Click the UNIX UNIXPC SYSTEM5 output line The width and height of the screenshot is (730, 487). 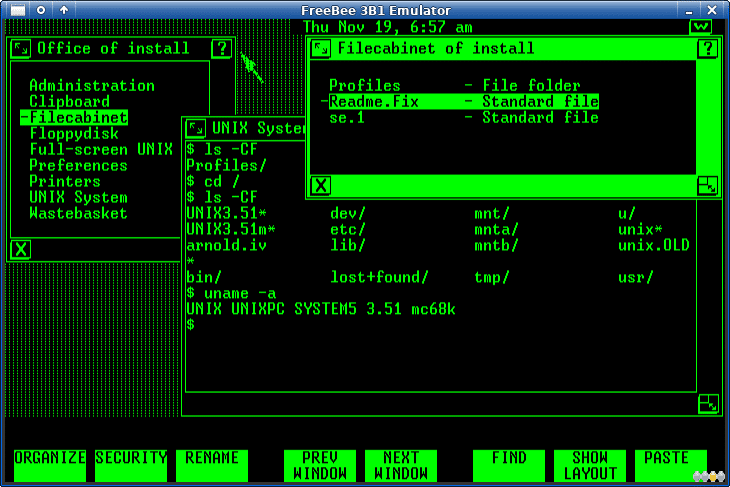click(321, 309)
